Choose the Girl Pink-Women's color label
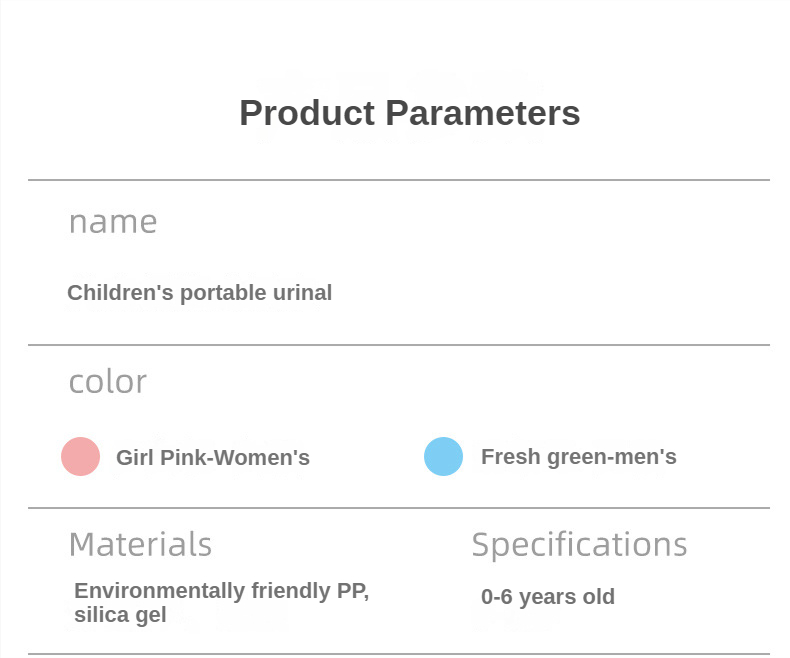790x658 pixels. (213, 458)
